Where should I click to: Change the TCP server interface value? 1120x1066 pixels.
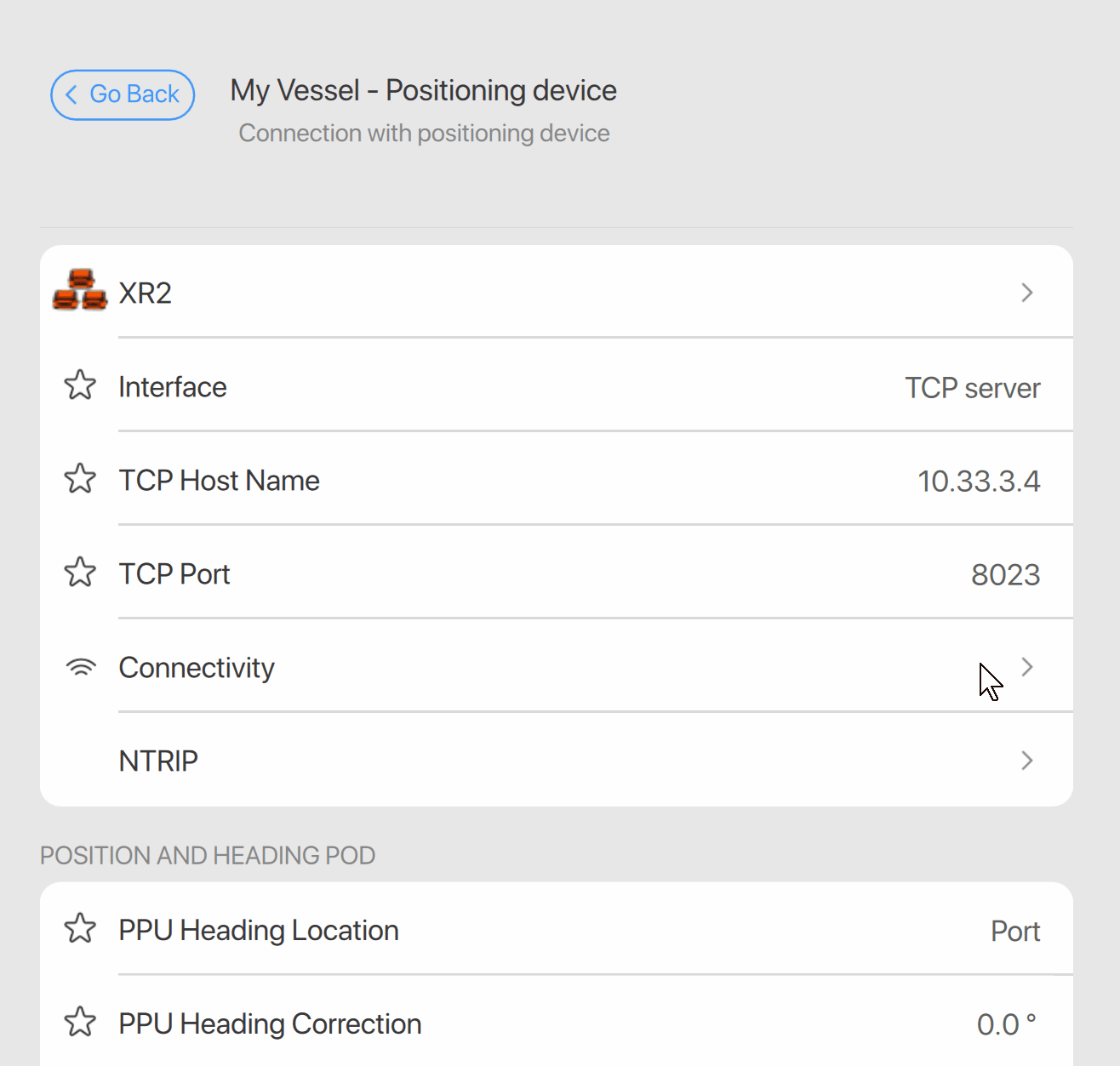tap(972, 388)
